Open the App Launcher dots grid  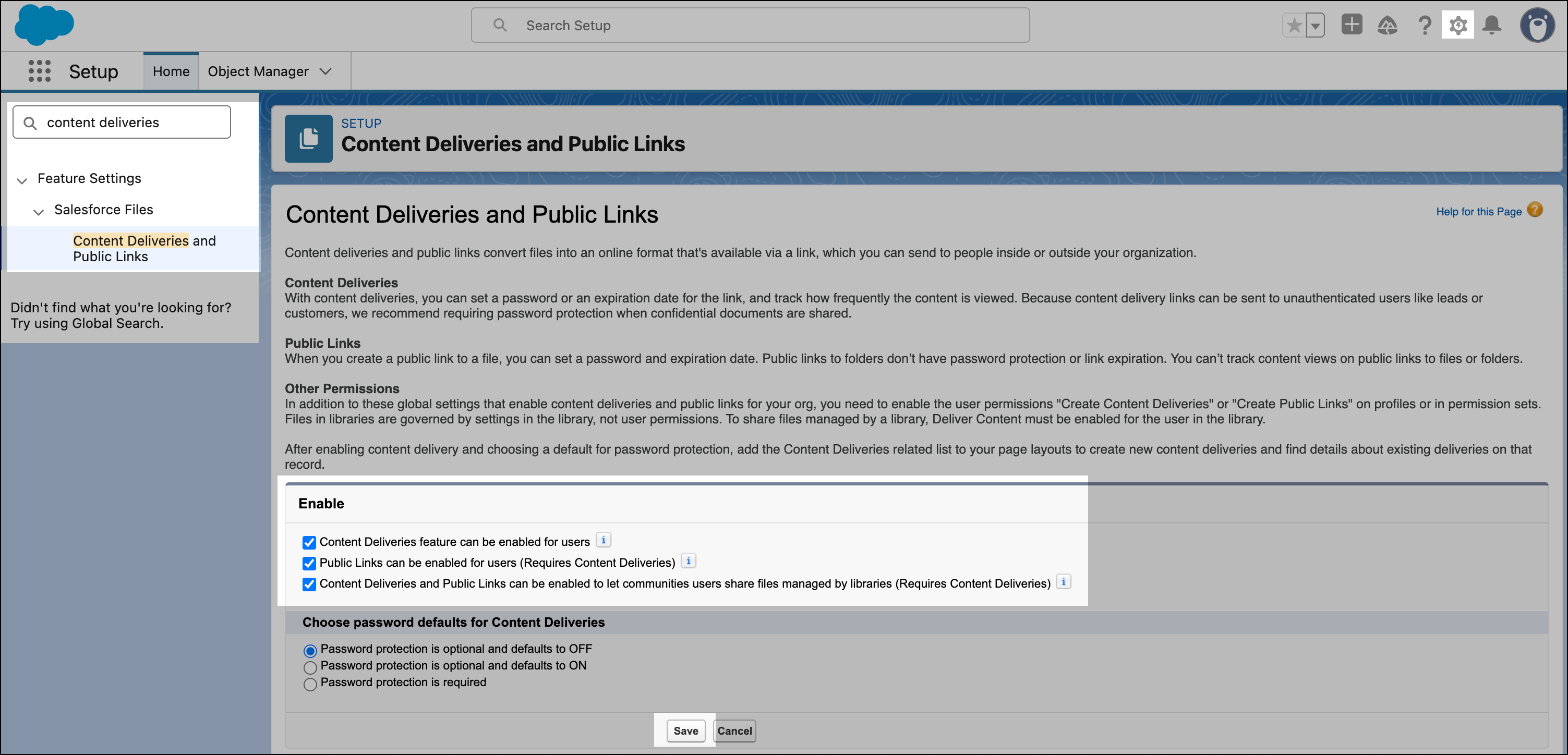pos(40,71)
